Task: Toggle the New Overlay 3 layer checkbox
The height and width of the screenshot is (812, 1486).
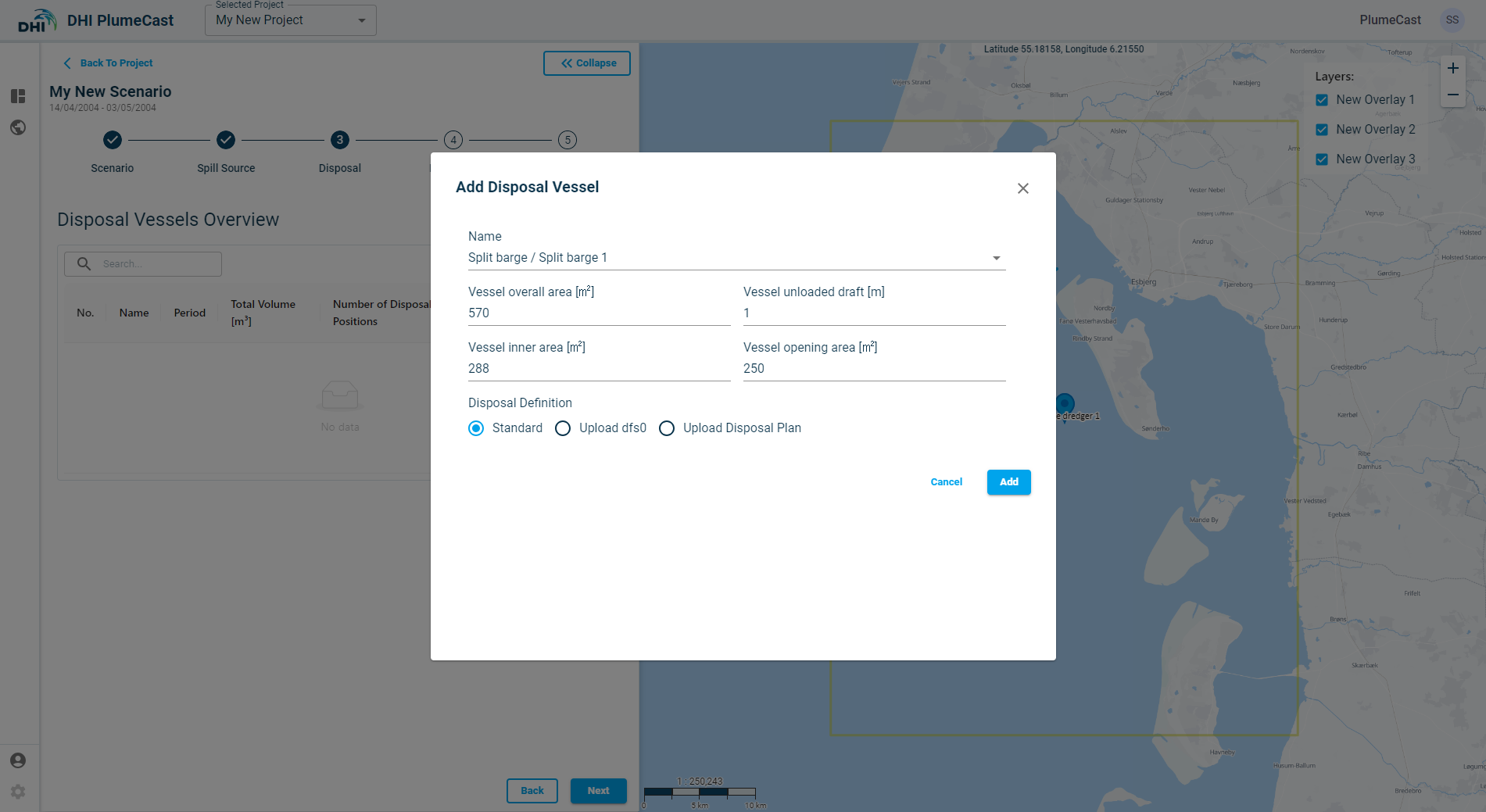Action: 1322,159
